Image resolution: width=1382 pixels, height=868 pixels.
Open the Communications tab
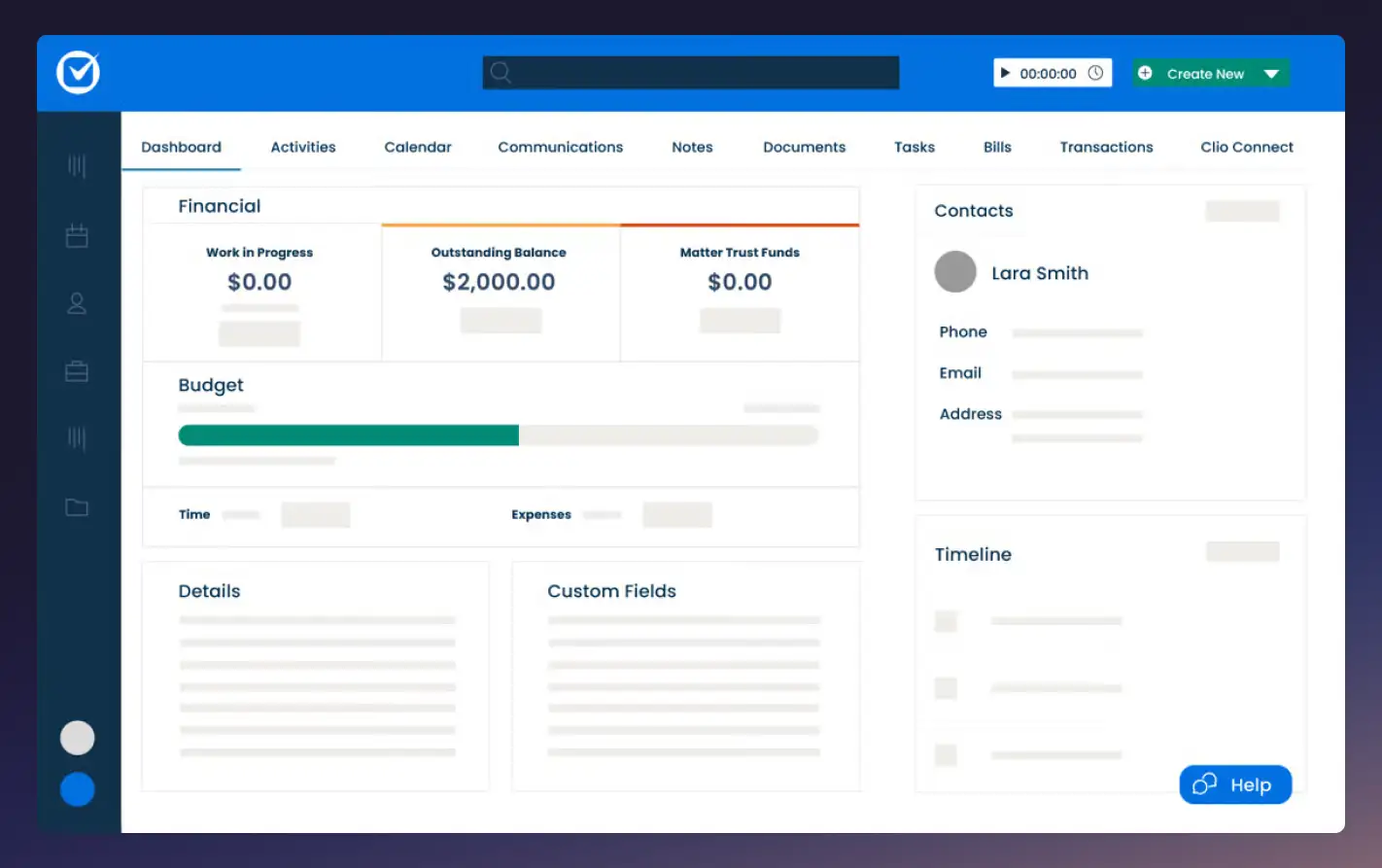[561, 147]
